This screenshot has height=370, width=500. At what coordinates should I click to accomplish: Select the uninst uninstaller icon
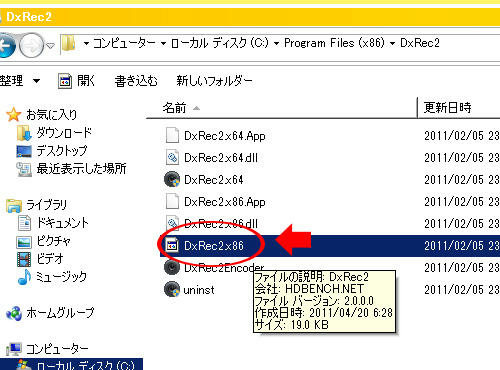coord(172,289)
